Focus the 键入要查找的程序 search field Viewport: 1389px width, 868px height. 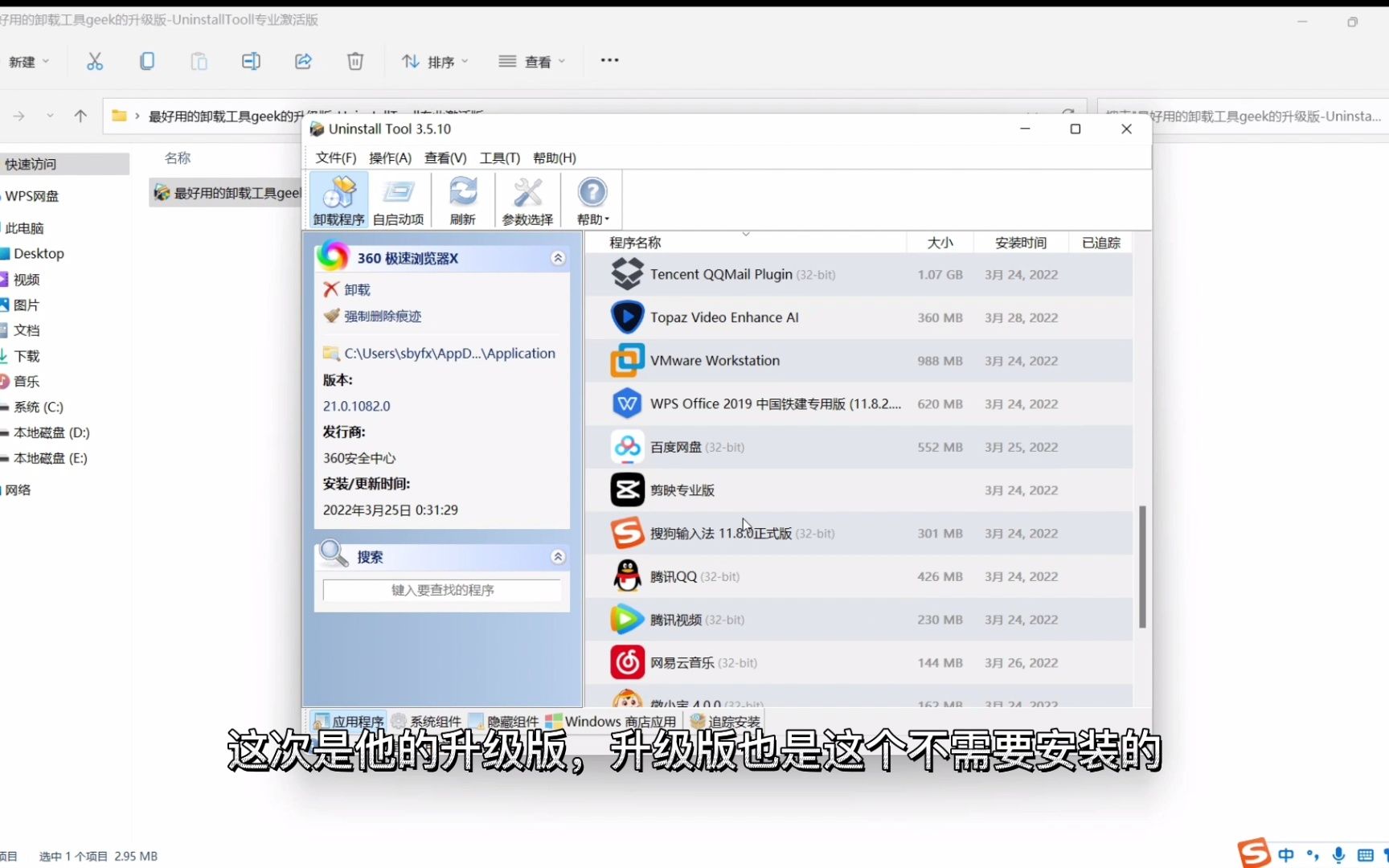[x=442, y=590]
